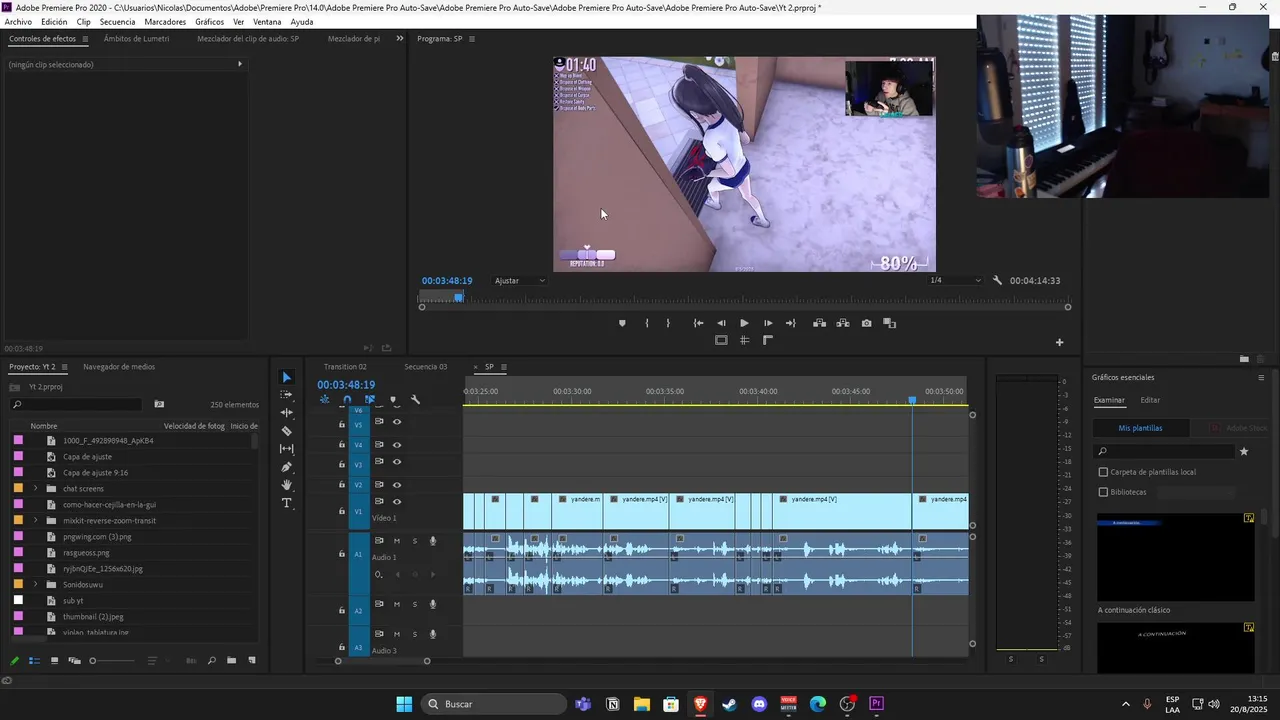This screenshot has width=1280, height=720.
Task: Open the Editar tab in Gráficos esenciales
Action: pos(1150,400)
